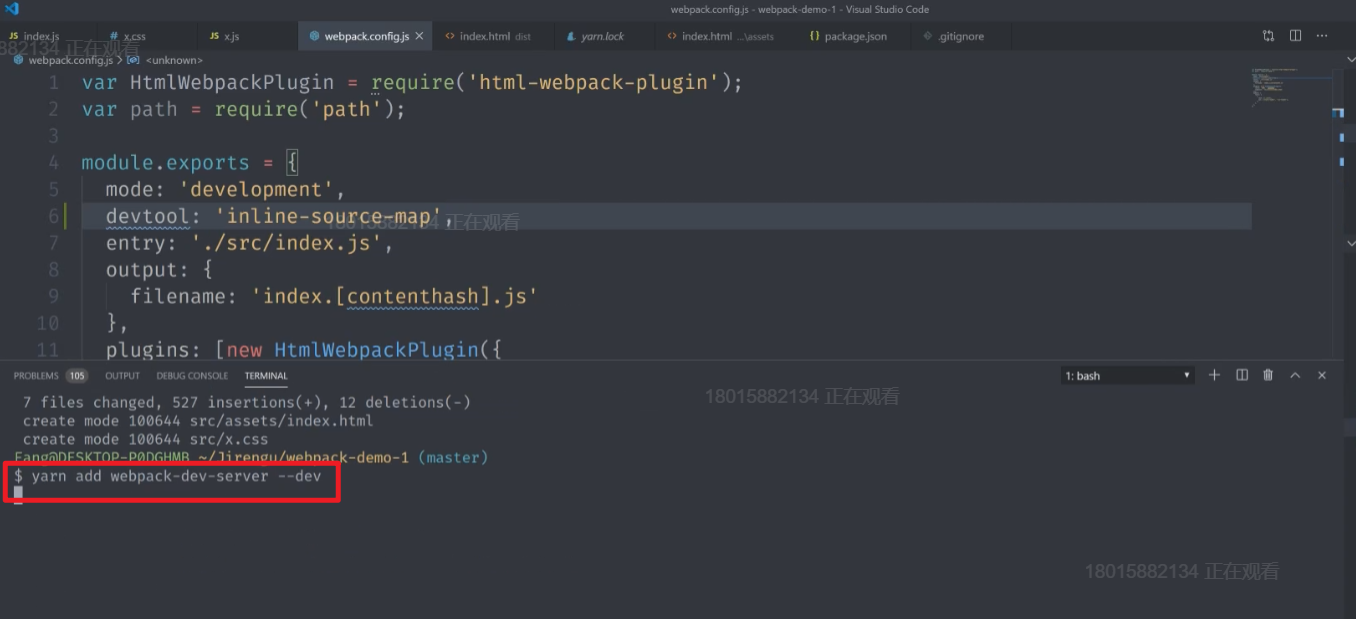Screen dimensions: 1356x619
Task: Open the 1: bash terminal dropdown
Action: tap(1128, 376)
